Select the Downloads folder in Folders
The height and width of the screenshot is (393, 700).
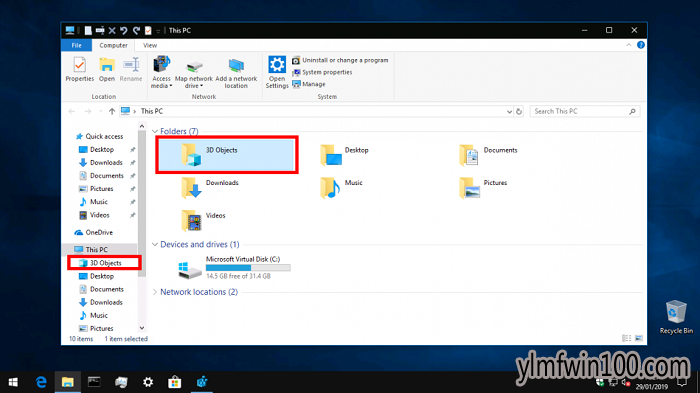pyautogui.click(x=210, y=188)
